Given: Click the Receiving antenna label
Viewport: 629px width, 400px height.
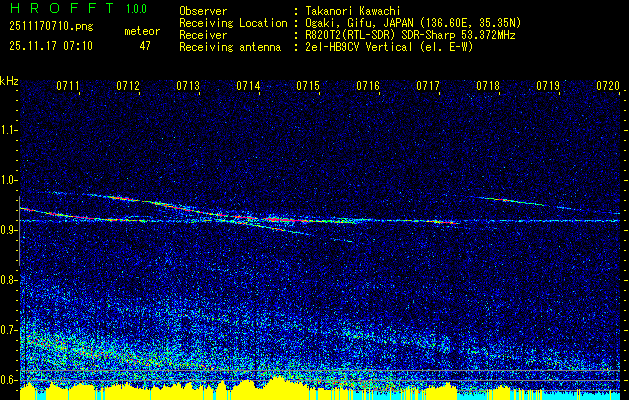Looking at the screenshot, I should pos(230,47).
